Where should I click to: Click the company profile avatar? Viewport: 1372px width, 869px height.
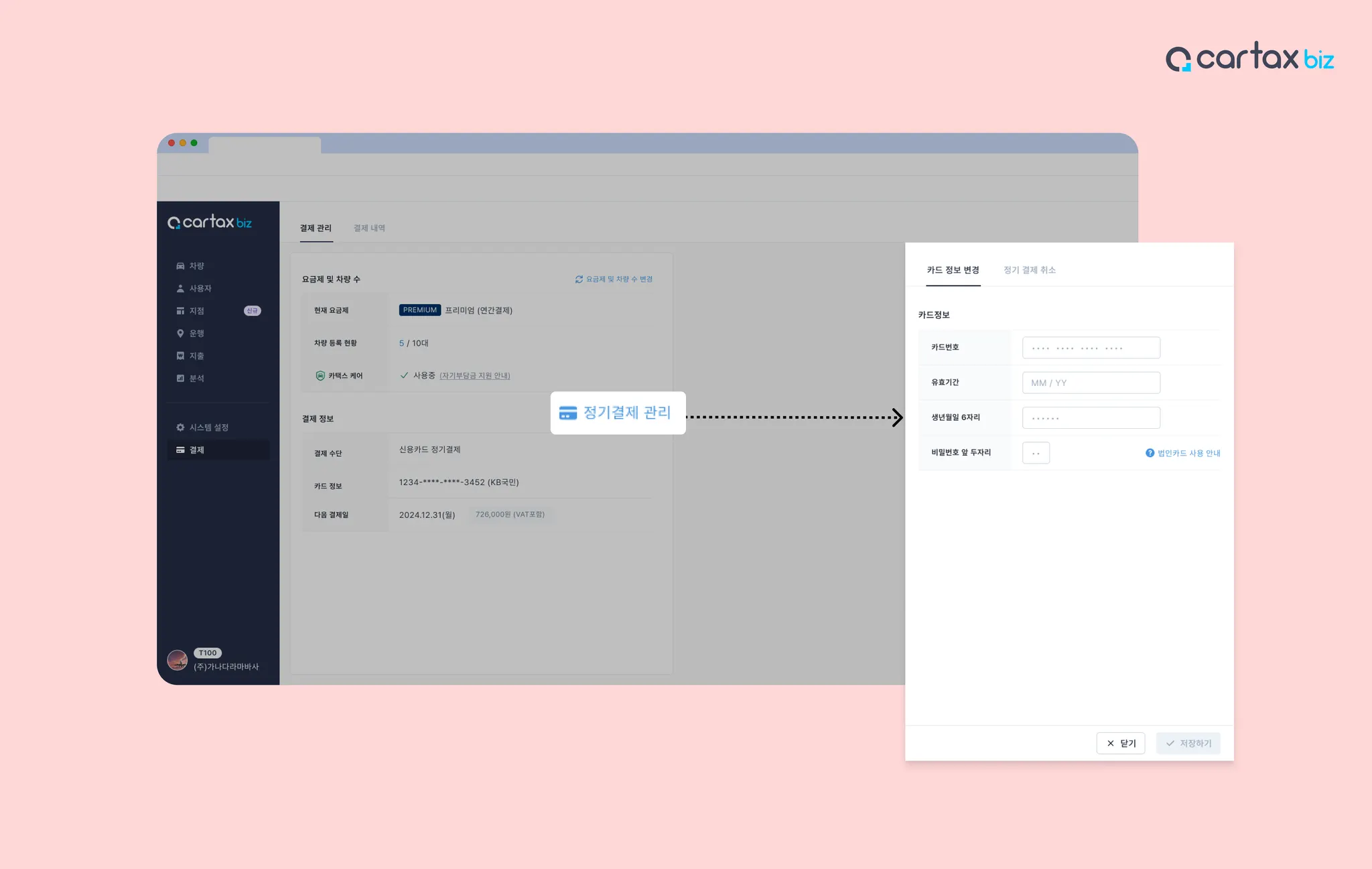pos(178,660)
